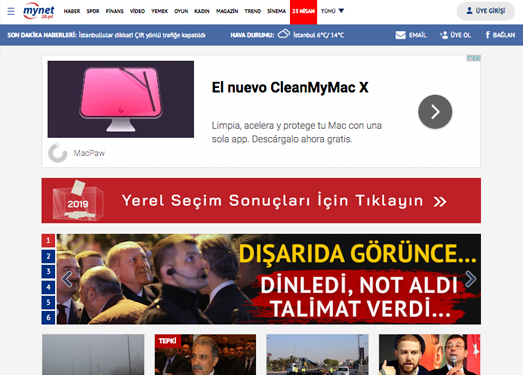Open the Haber menu item
The width and height of the screenshot is (523, 375).
(x=72, y=11)
